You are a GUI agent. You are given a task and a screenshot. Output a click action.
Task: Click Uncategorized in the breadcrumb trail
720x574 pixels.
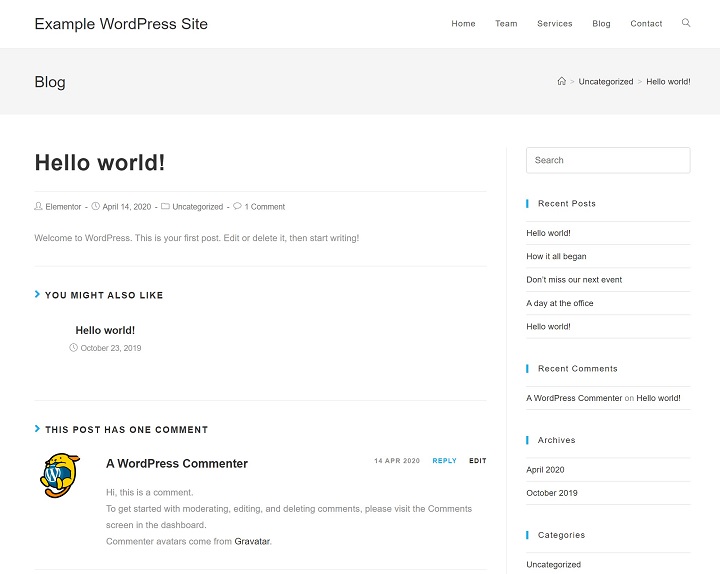(606, 82)
